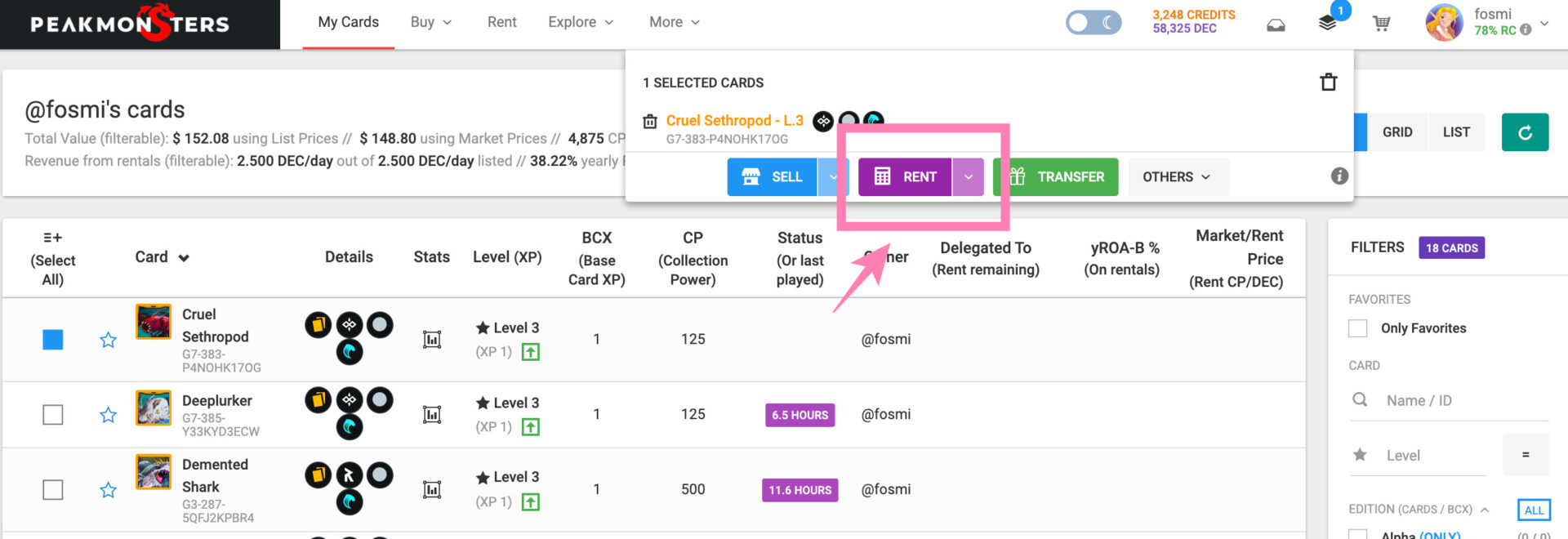Viewport: 1568px width, 539px height.
Task: Click the water splinter icon in Cruel Sethropod details
Action: [x=350, y=352]
